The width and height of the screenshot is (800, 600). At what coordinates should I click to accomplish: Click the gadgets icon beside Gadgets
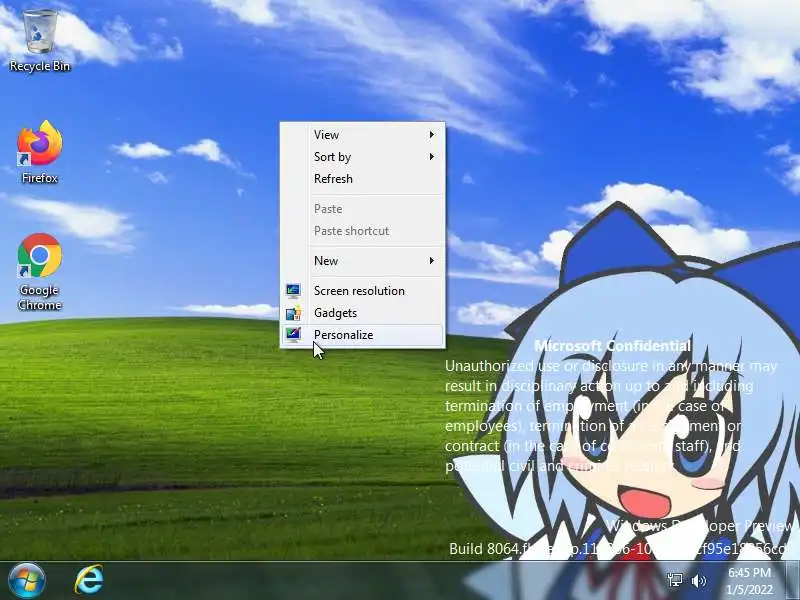293,313
